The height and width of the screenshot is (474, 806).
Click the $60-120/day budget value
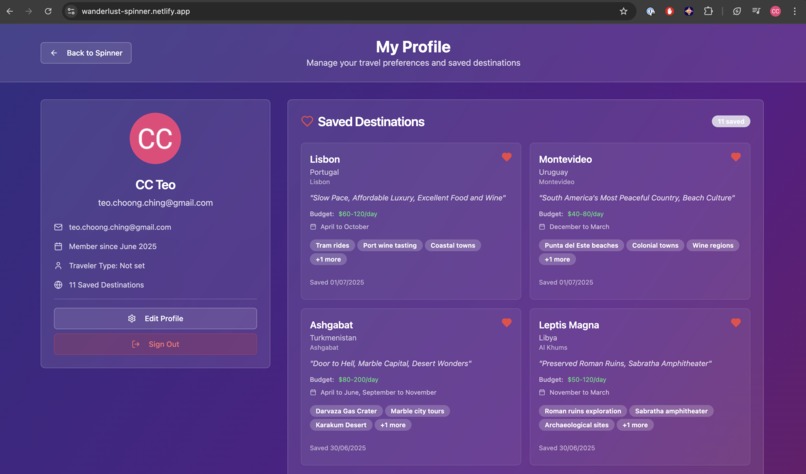[358, 214]
